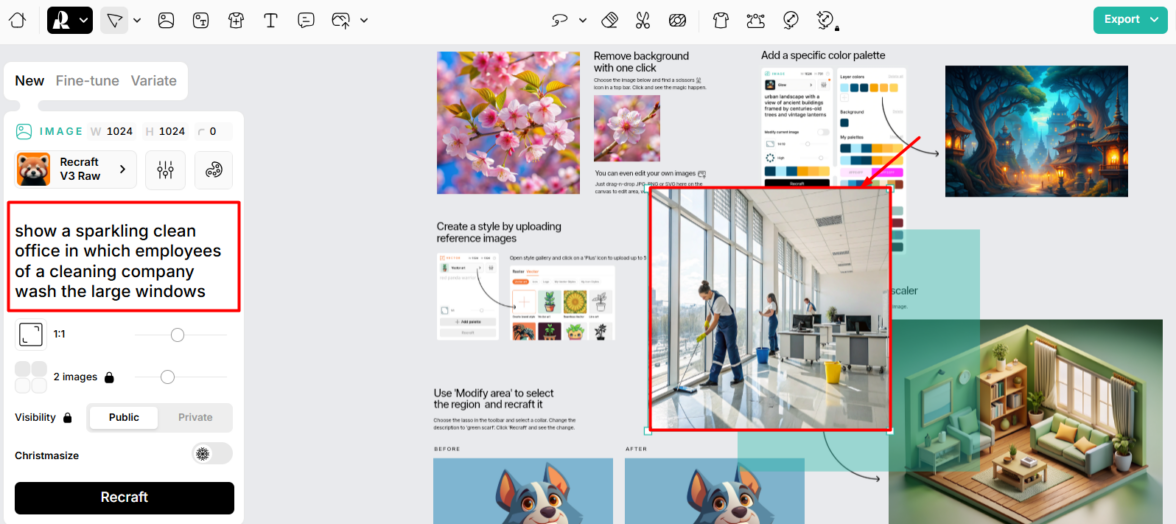Click the 1:1 aspect ratio button
The width and height of the screenshot is (1176, 524).
pyautogui.click(x=31, y=334)
